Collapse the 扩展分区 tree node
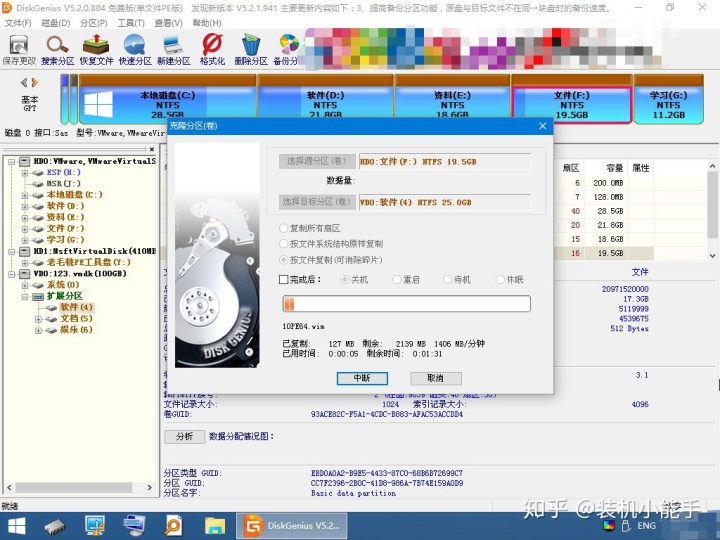Image resolution: width=720 pixels, height=540 pixels. pyautogui.click(x=25, y=297)
